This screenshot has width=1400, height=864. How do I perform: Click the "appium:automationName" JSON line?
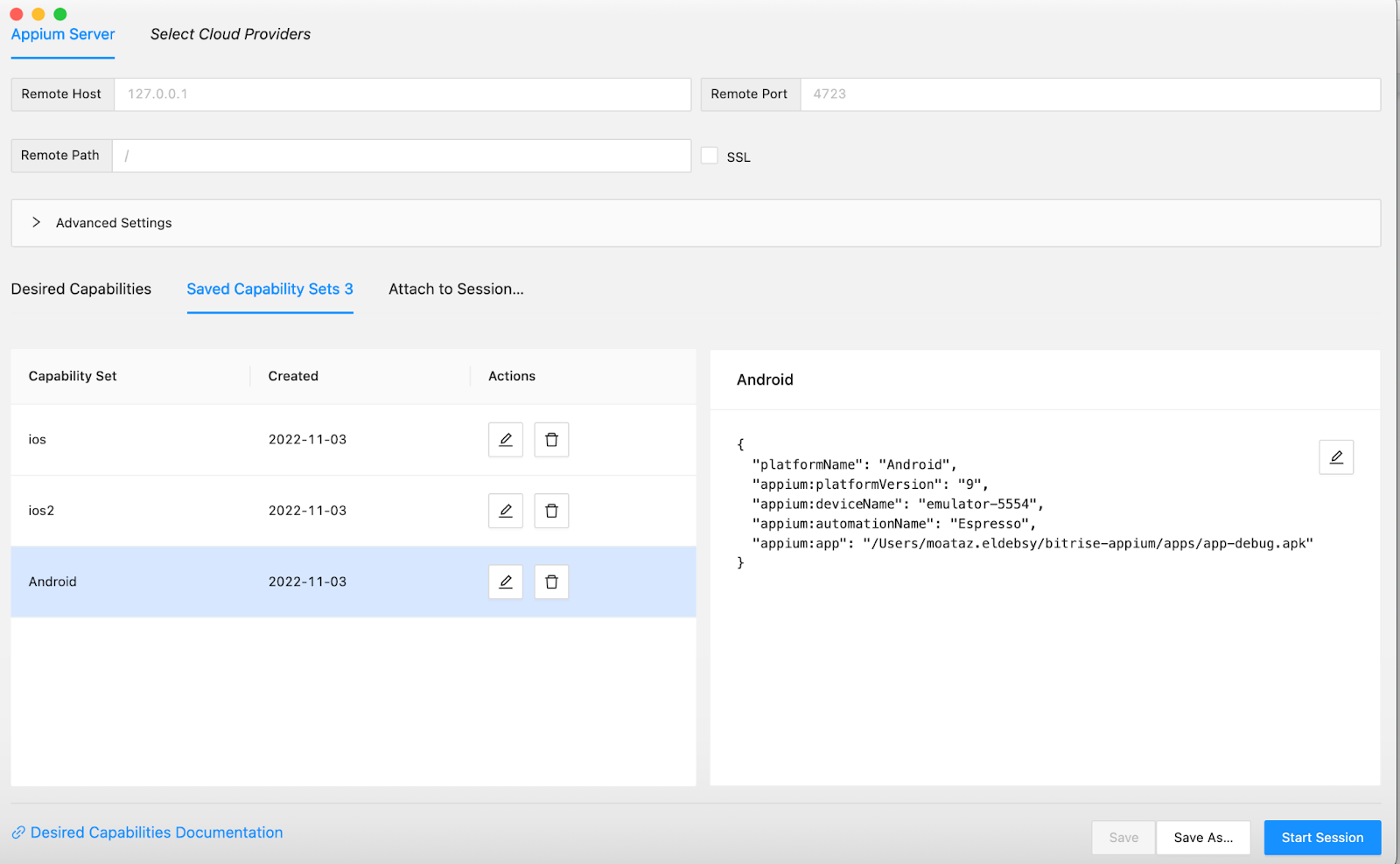pyautogui.click(x=894, y=524)
